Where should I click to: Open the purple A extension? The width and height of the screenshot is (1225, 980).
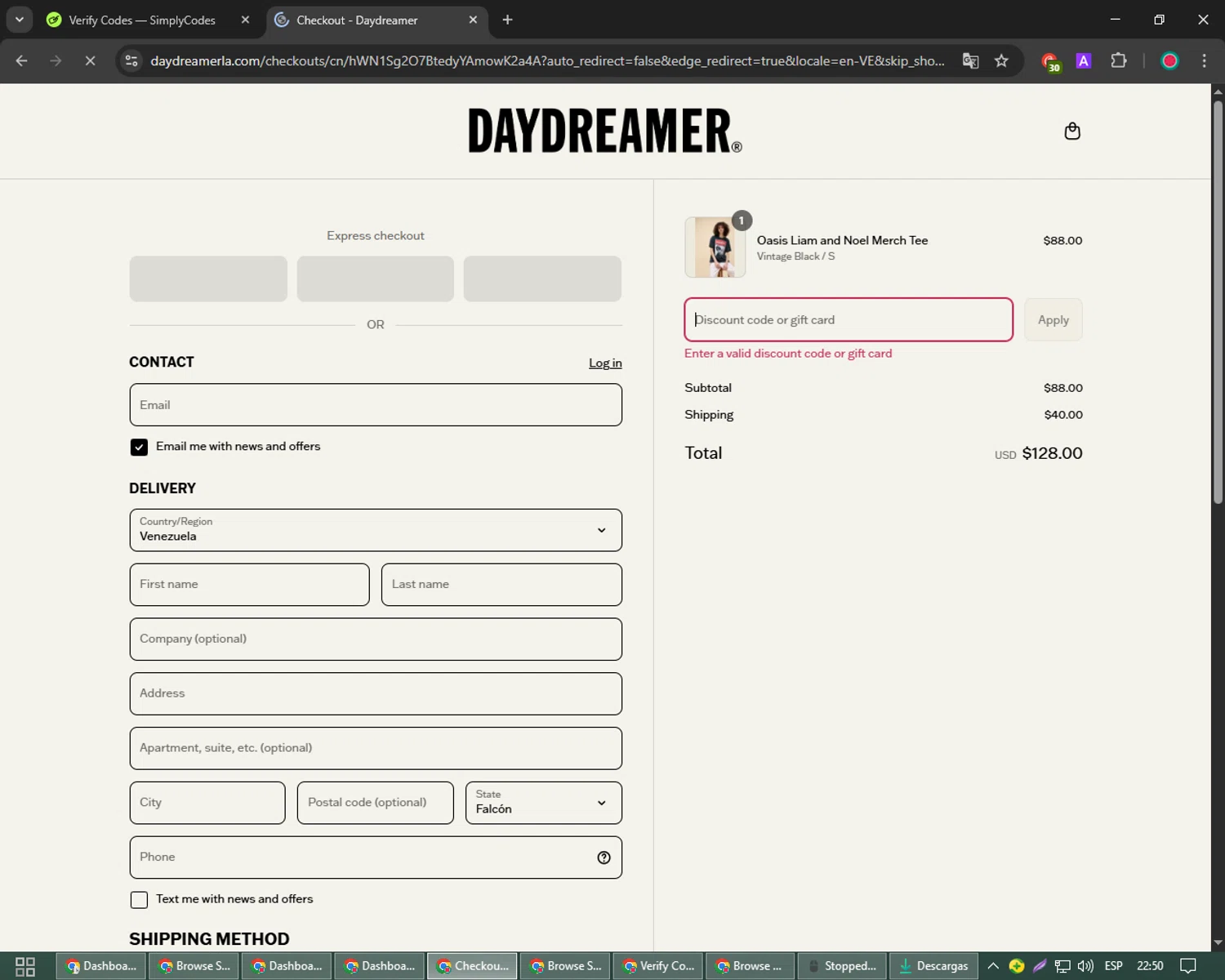tap(1084, 60)
